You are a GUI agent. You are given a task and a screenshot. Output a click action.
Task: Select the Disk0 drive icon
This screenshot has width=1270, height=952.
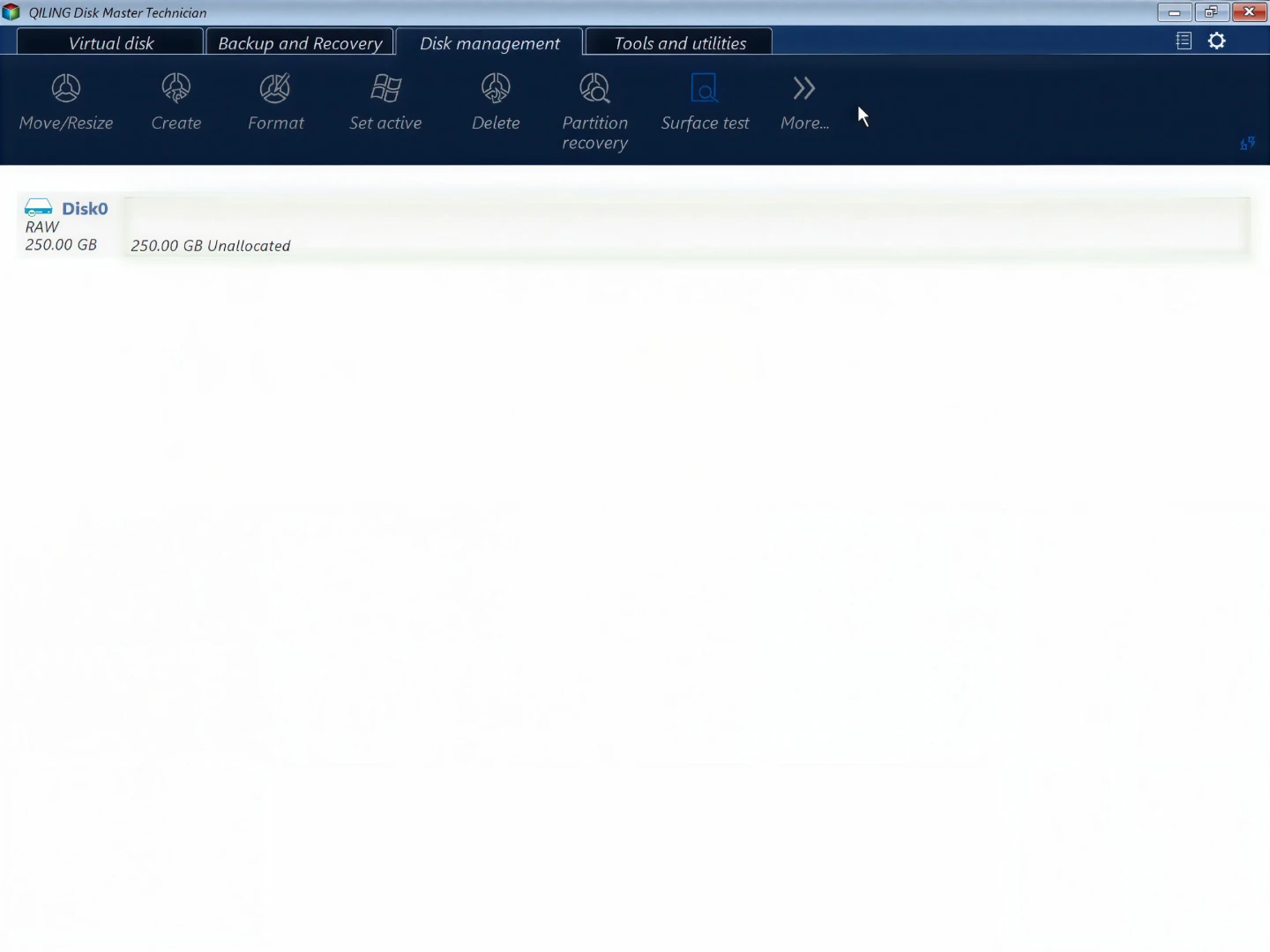(39, 207)
